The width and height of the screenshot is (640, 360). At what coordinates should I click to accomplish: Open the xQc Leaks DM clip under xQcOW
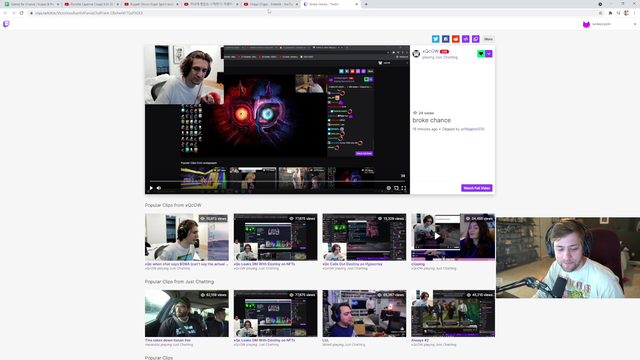click(x=276, y=237)
